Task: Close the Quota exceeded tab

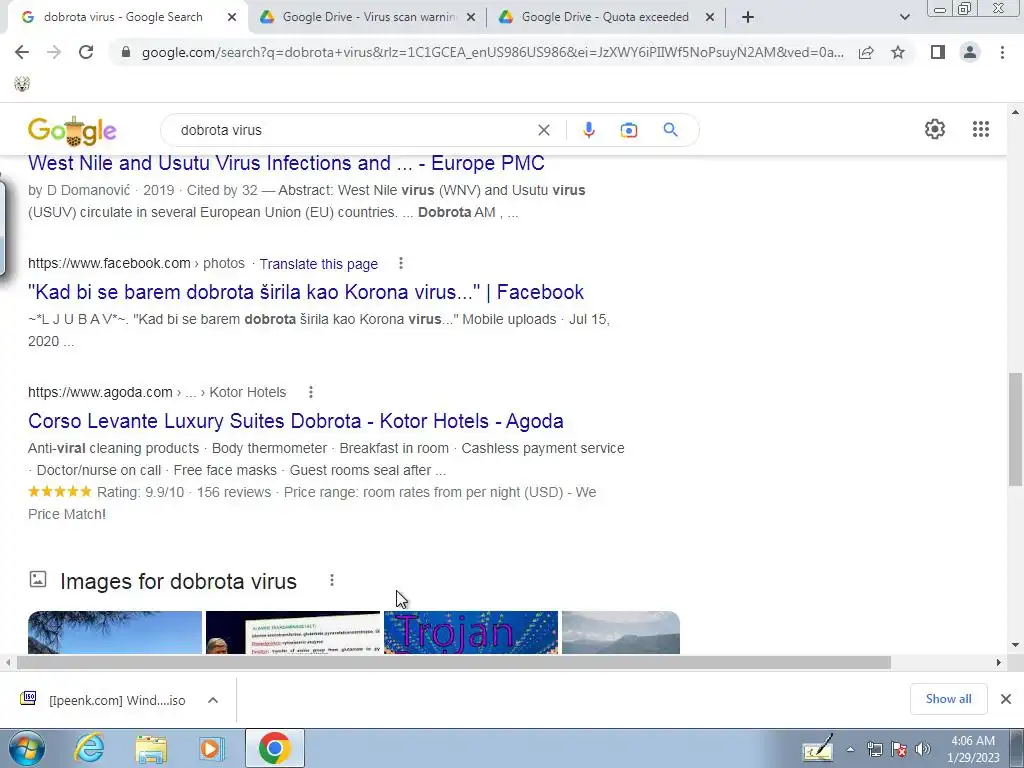Action: coord(710,18)
